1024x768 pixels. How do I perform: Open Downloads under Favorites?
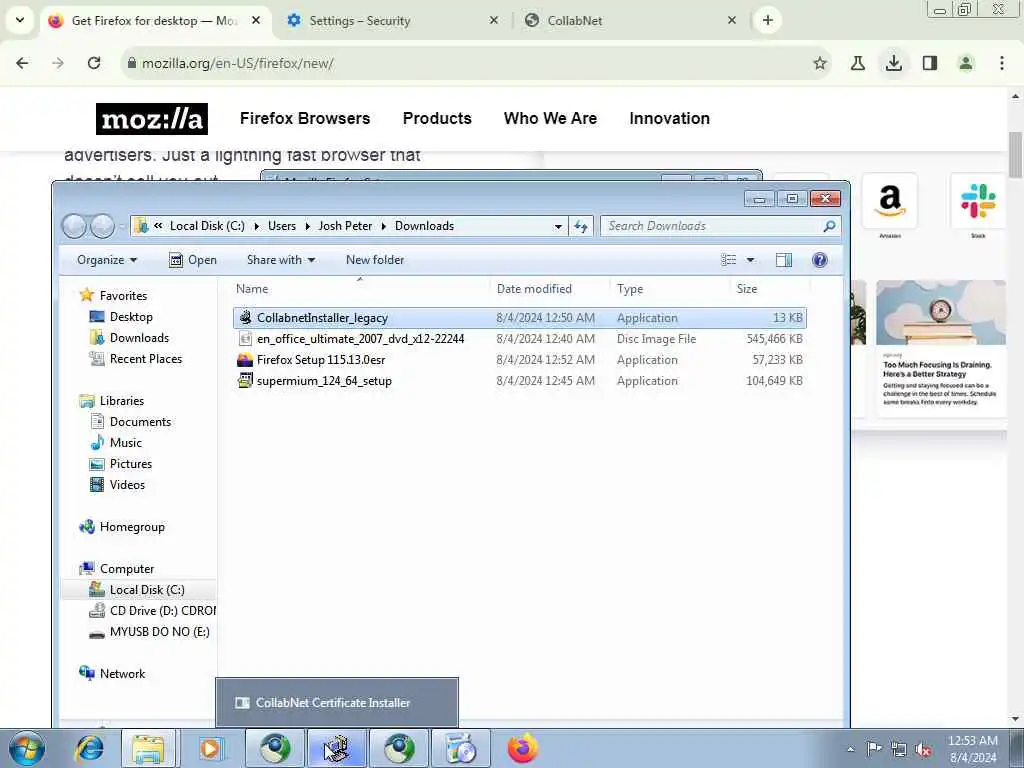pyautogui.click(x=139, y=338)
